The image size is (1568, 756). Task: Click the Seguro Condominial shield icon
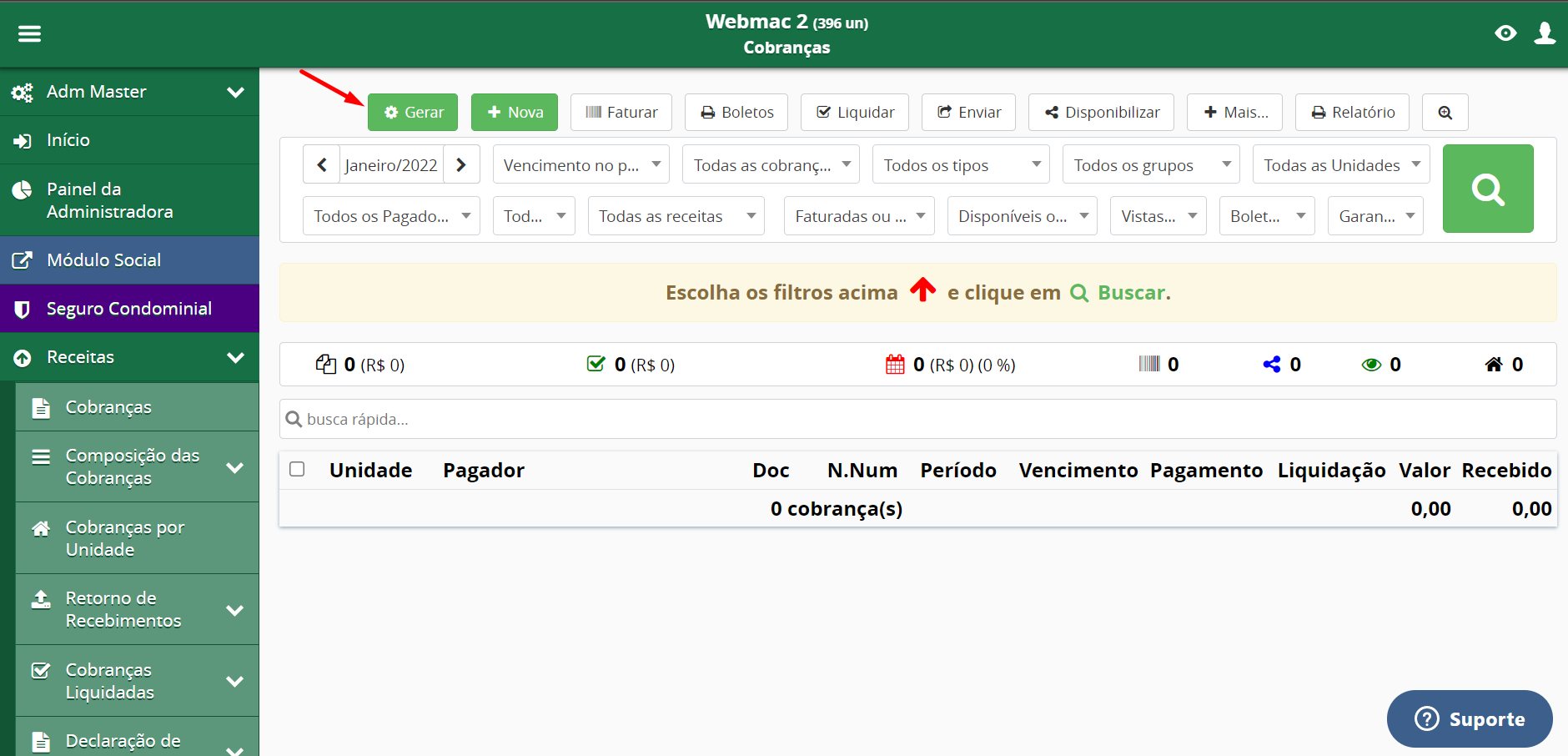(x=23, y=310)
